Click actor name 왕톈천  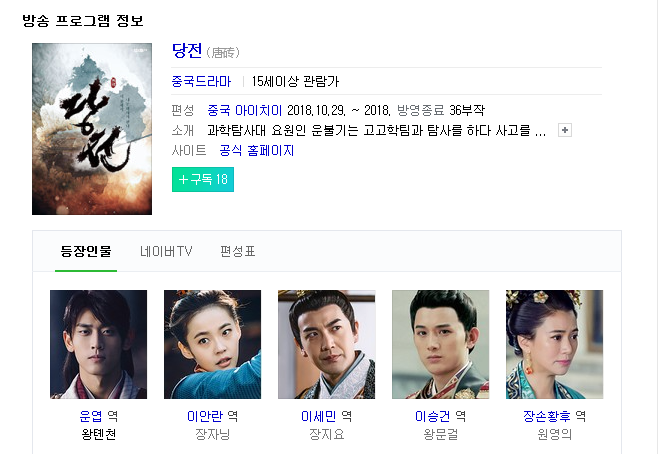(98, 434)
